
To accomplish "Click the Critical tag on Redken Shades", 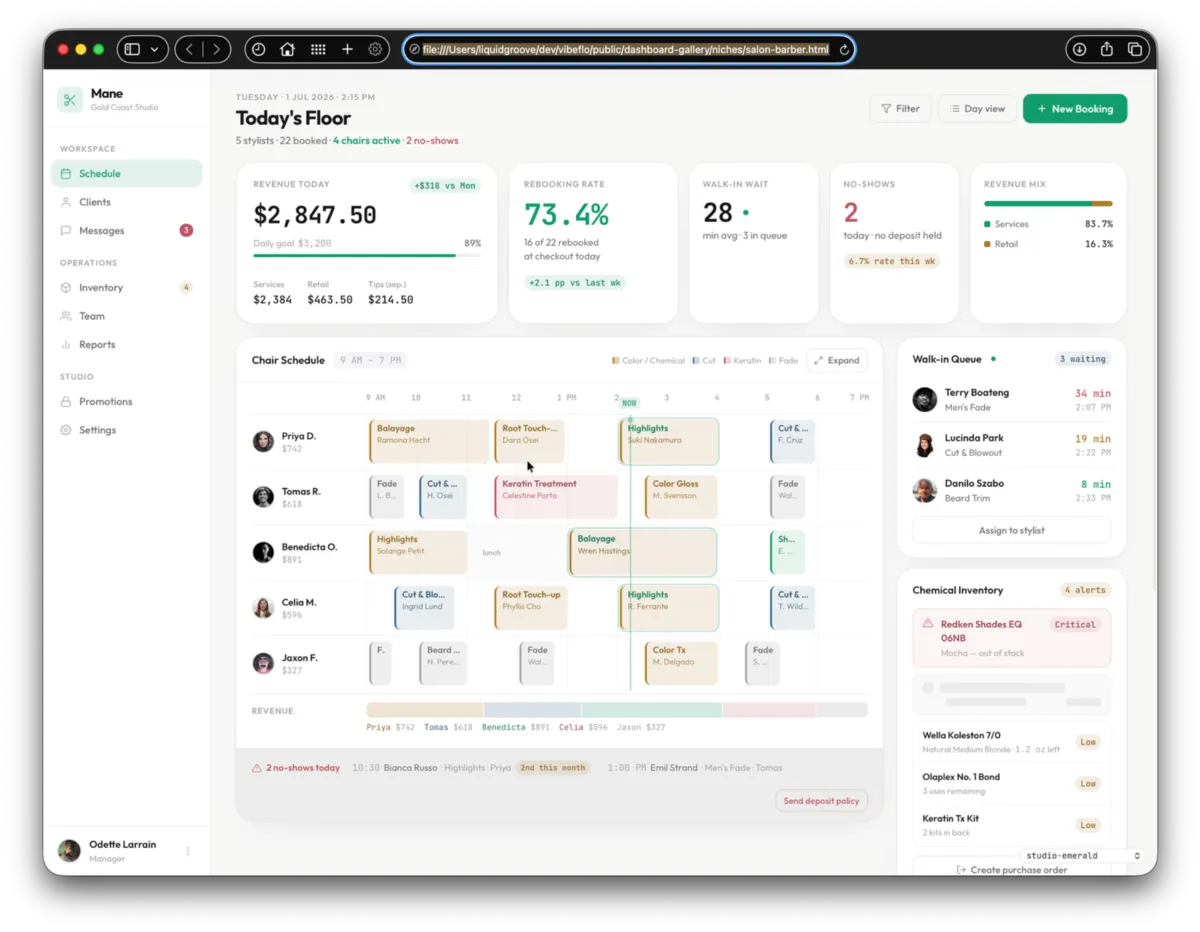I will (1075, 625).
